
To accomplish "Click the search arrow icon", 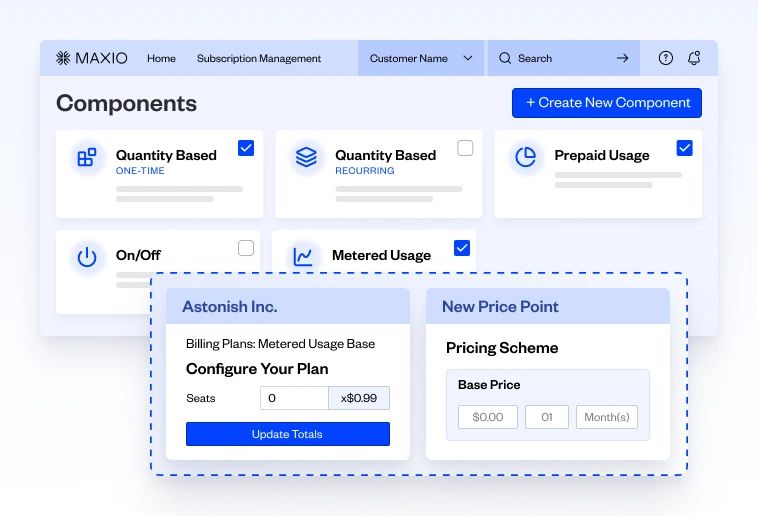I will [622, 58].
